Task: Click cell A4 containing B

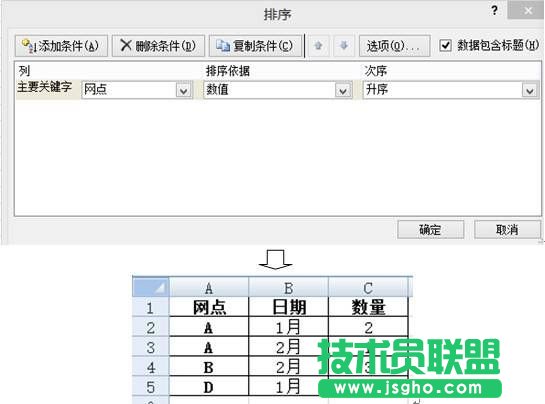Action: pos(209,367)
